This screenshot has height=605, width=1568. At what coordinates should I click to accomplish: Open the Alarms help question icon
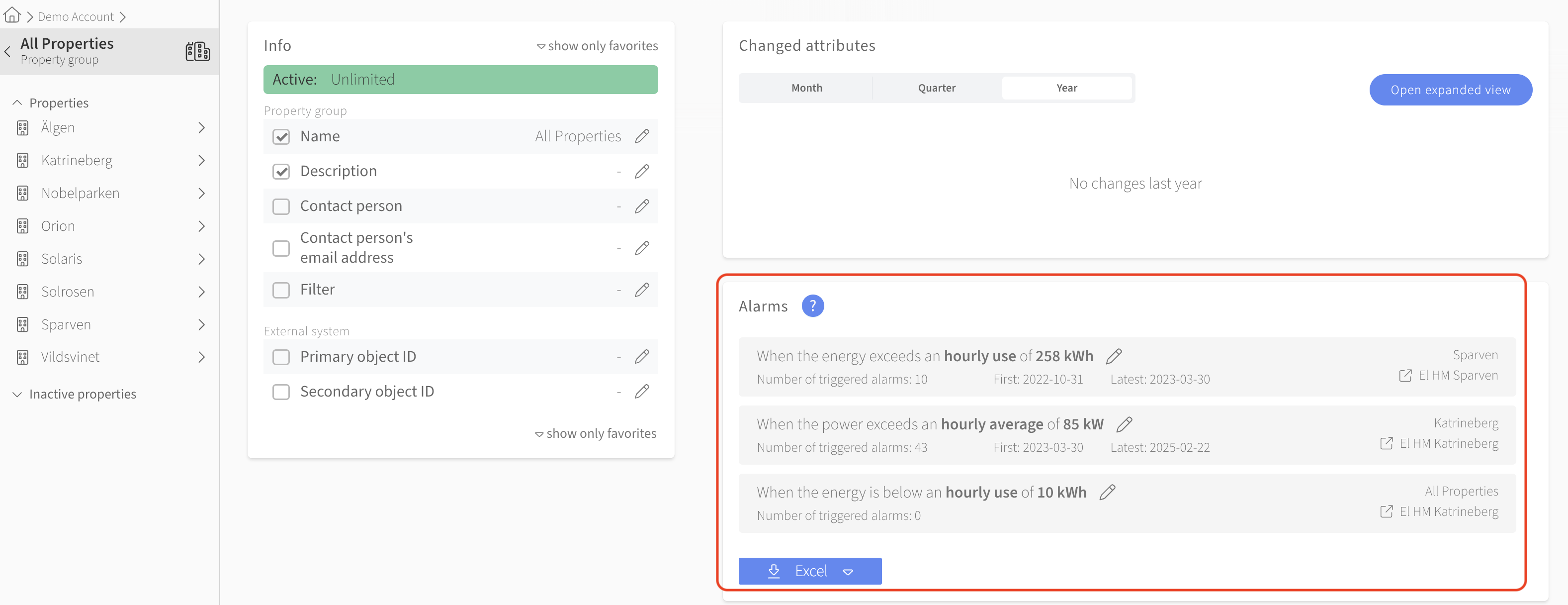tap(812, 306)
